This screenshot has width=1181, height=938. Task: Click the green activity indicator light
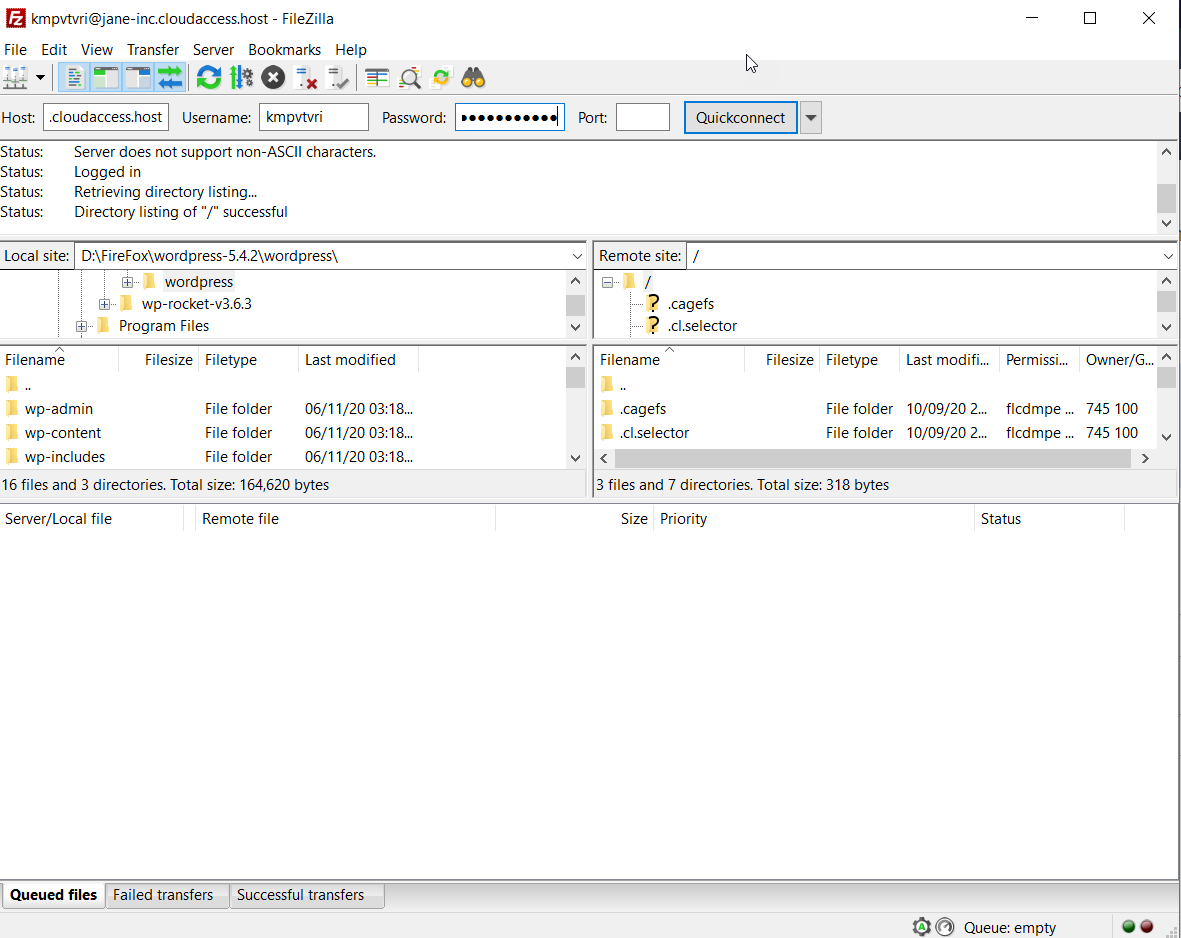point(1128,927)
